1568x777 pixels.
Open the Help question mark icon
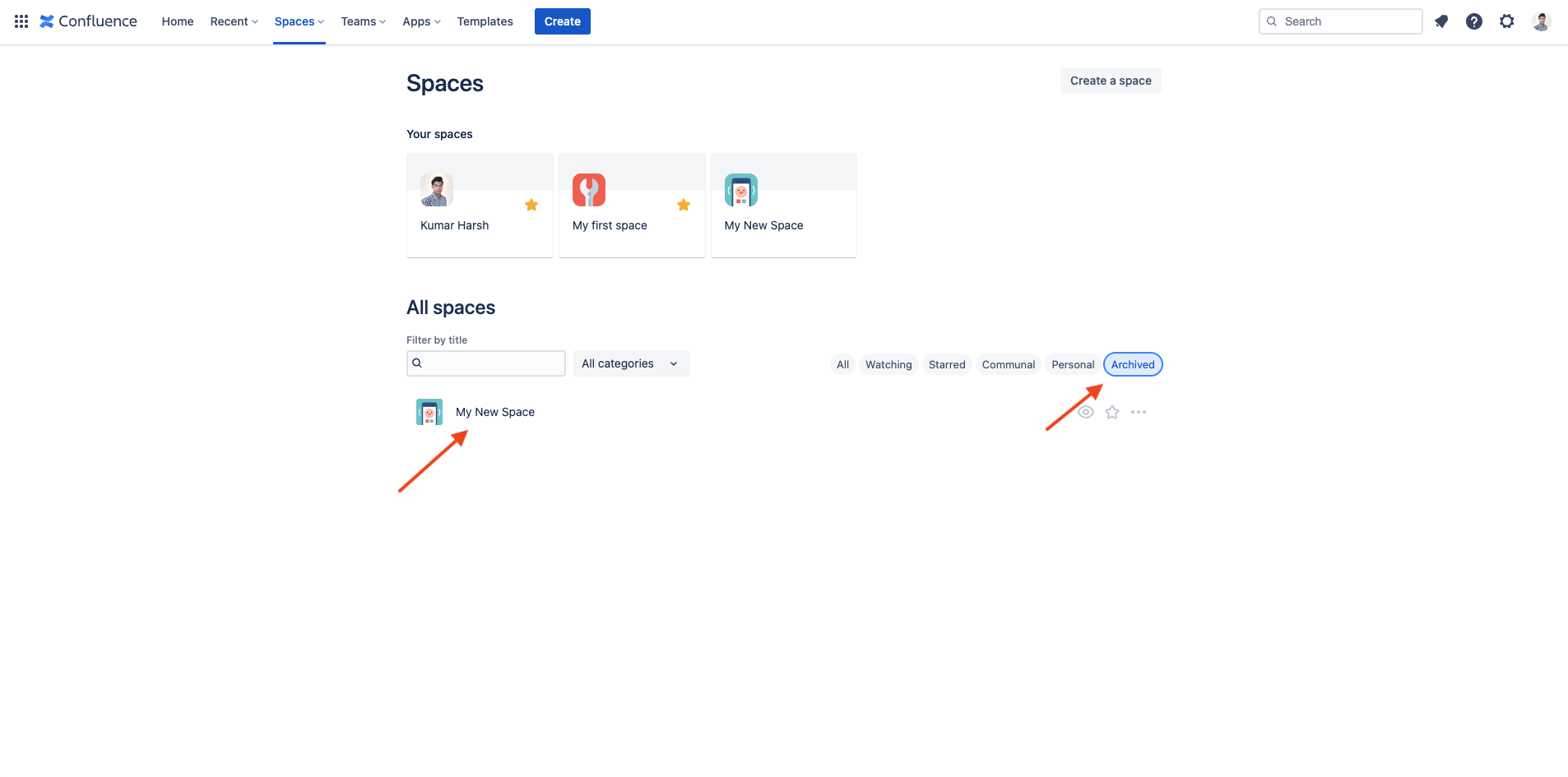(1474, 21)
